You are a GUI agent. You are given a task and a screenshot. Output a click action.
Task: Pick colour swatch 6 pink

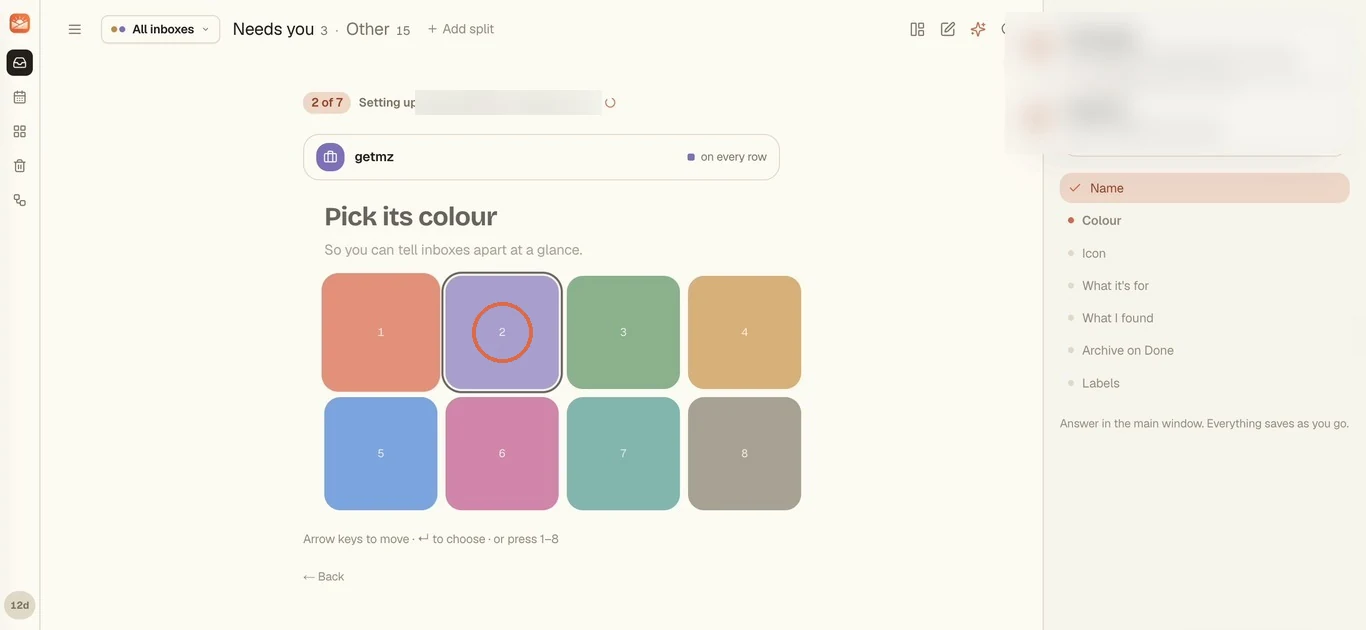point(502,453)
